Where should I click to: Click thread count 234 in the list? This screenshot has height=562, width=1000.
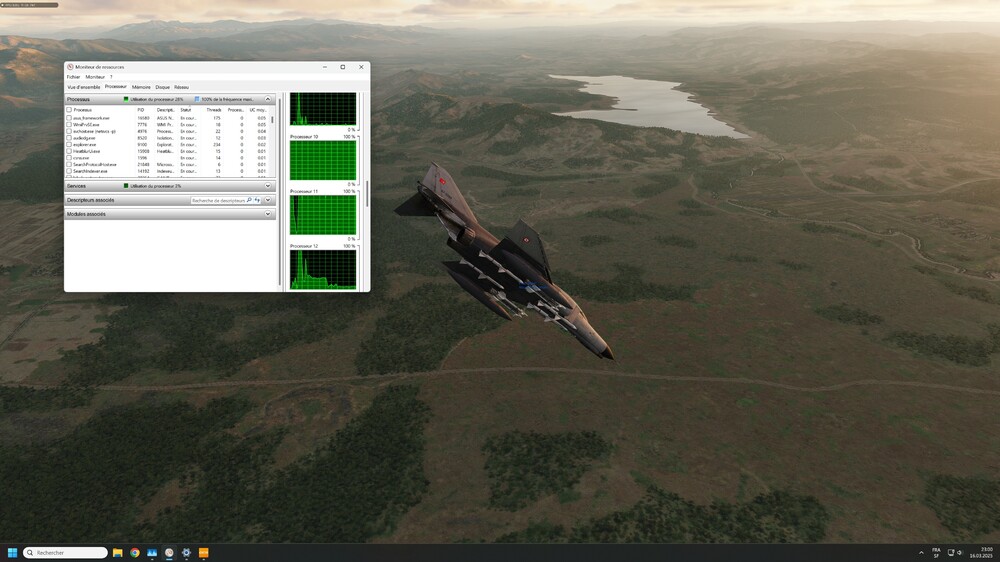(217, 145)
